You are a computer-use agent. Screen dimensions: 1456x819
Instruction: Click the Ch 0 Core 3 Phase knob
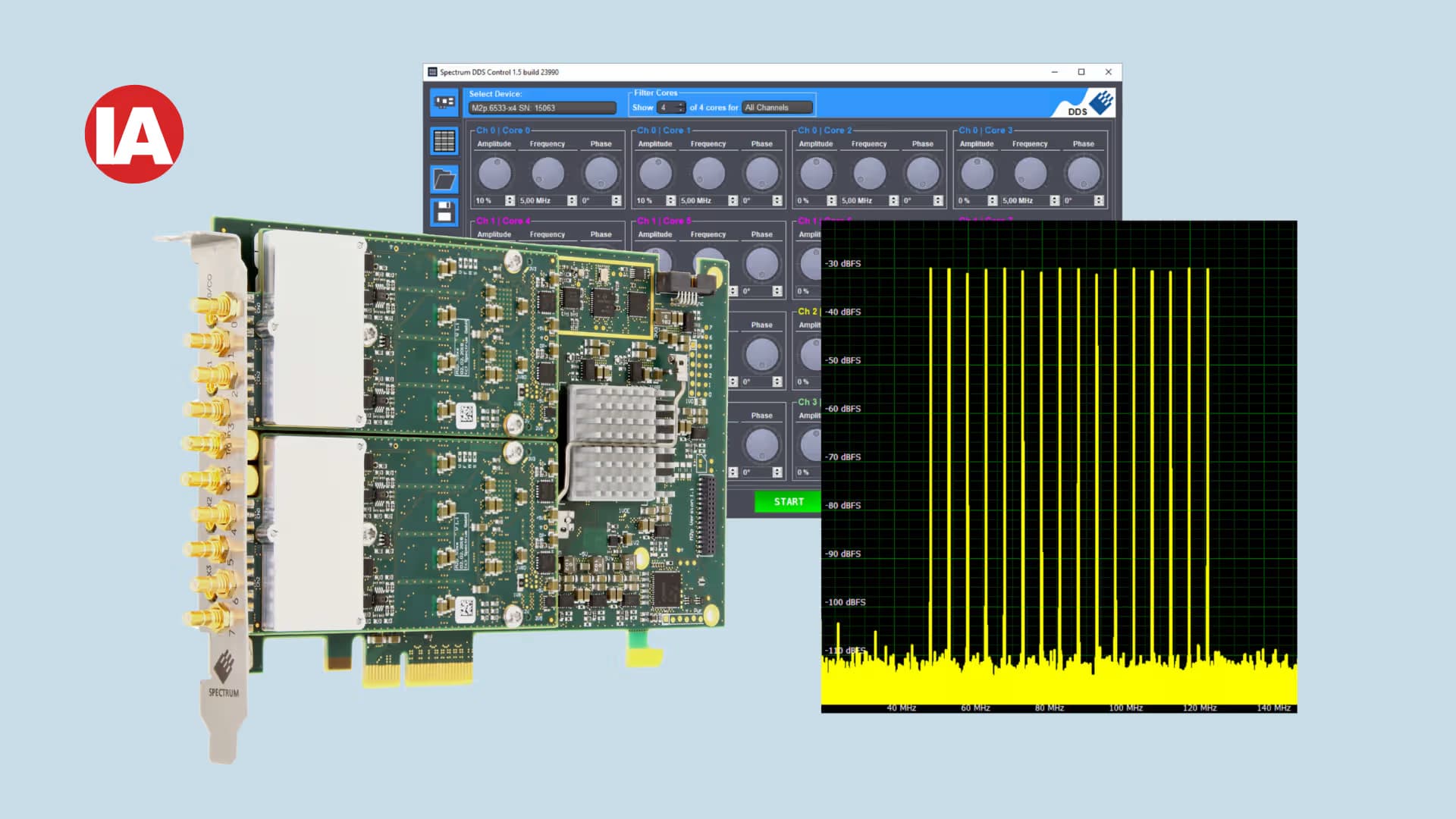[1084, 174]
